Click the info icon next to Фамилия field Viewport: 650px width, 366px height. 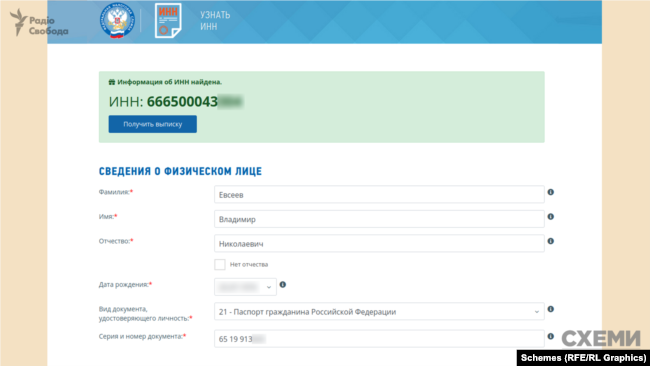click(551, 192)
